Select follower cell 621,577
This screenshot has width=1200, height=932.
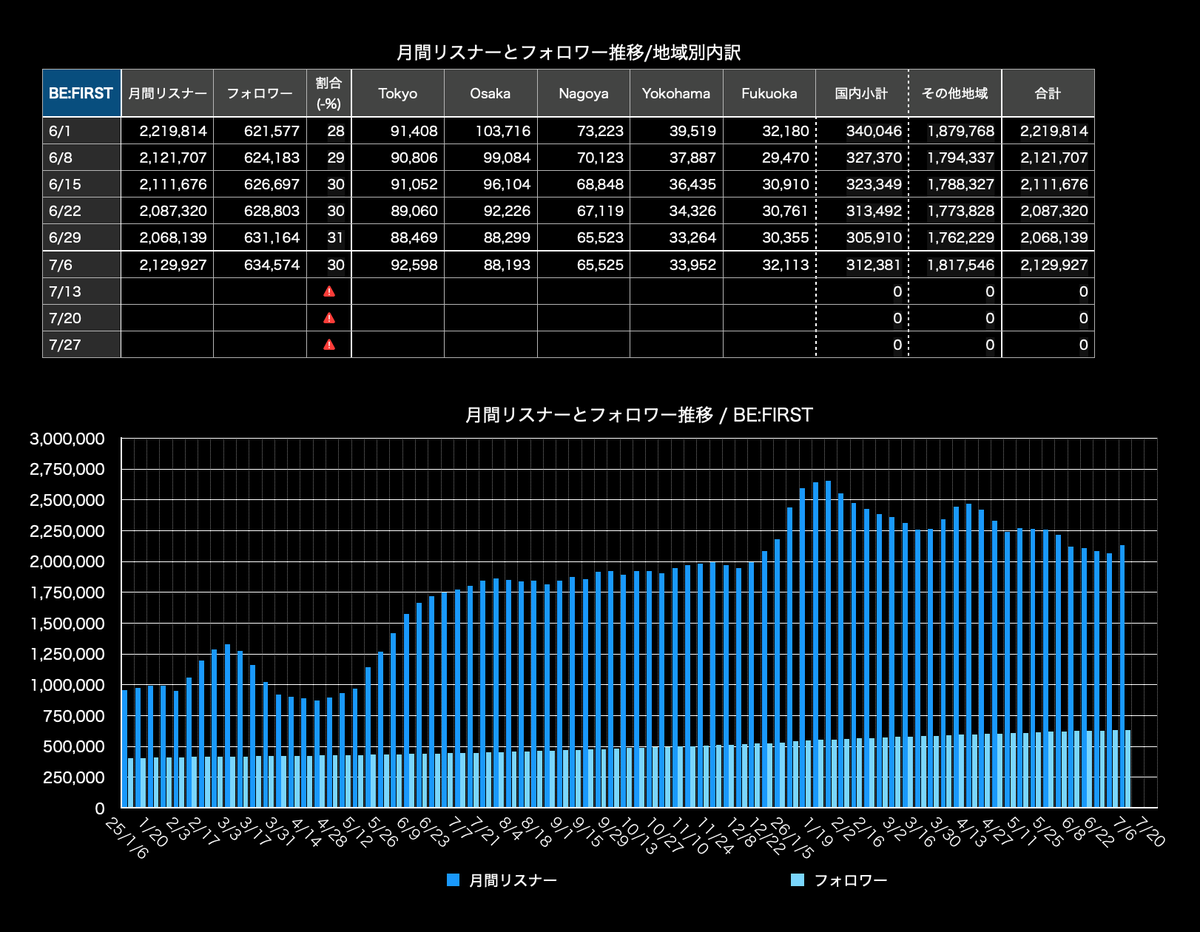pyautogui.click(x=260, y=131)
